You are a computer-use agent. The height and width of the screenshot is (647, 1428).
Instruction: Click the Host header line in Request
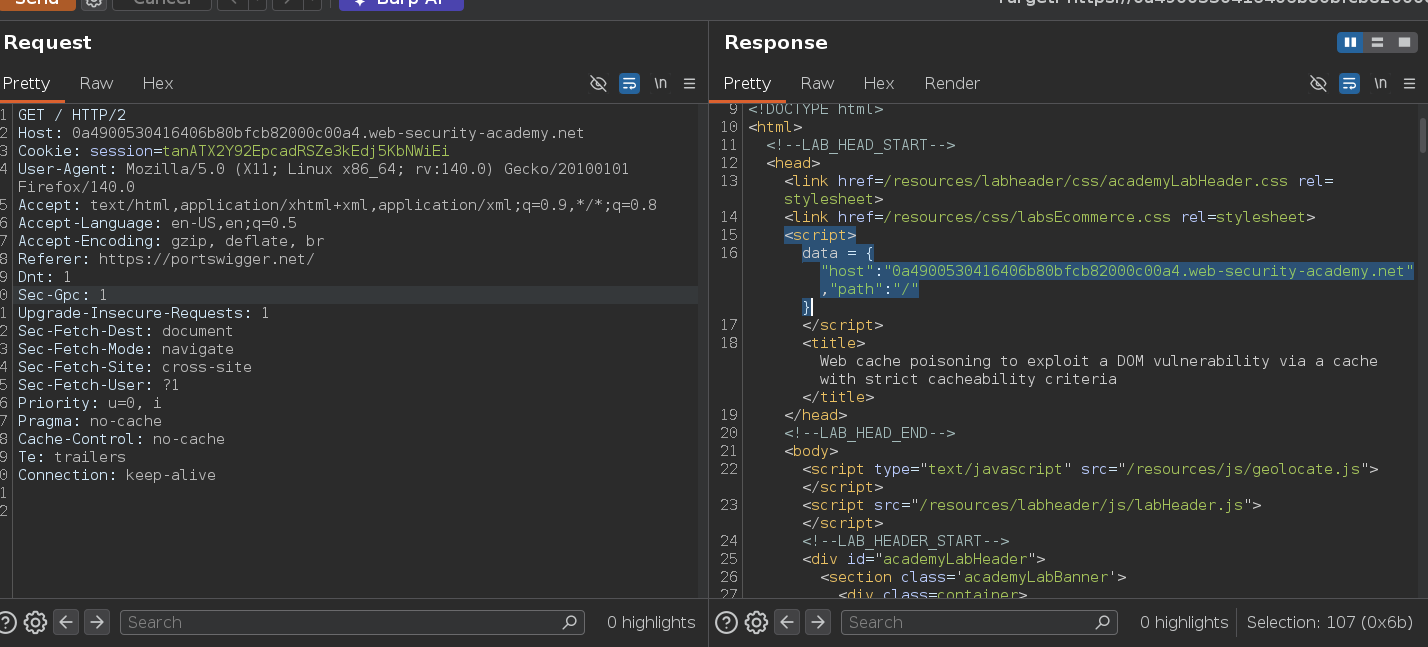point(301,133)
